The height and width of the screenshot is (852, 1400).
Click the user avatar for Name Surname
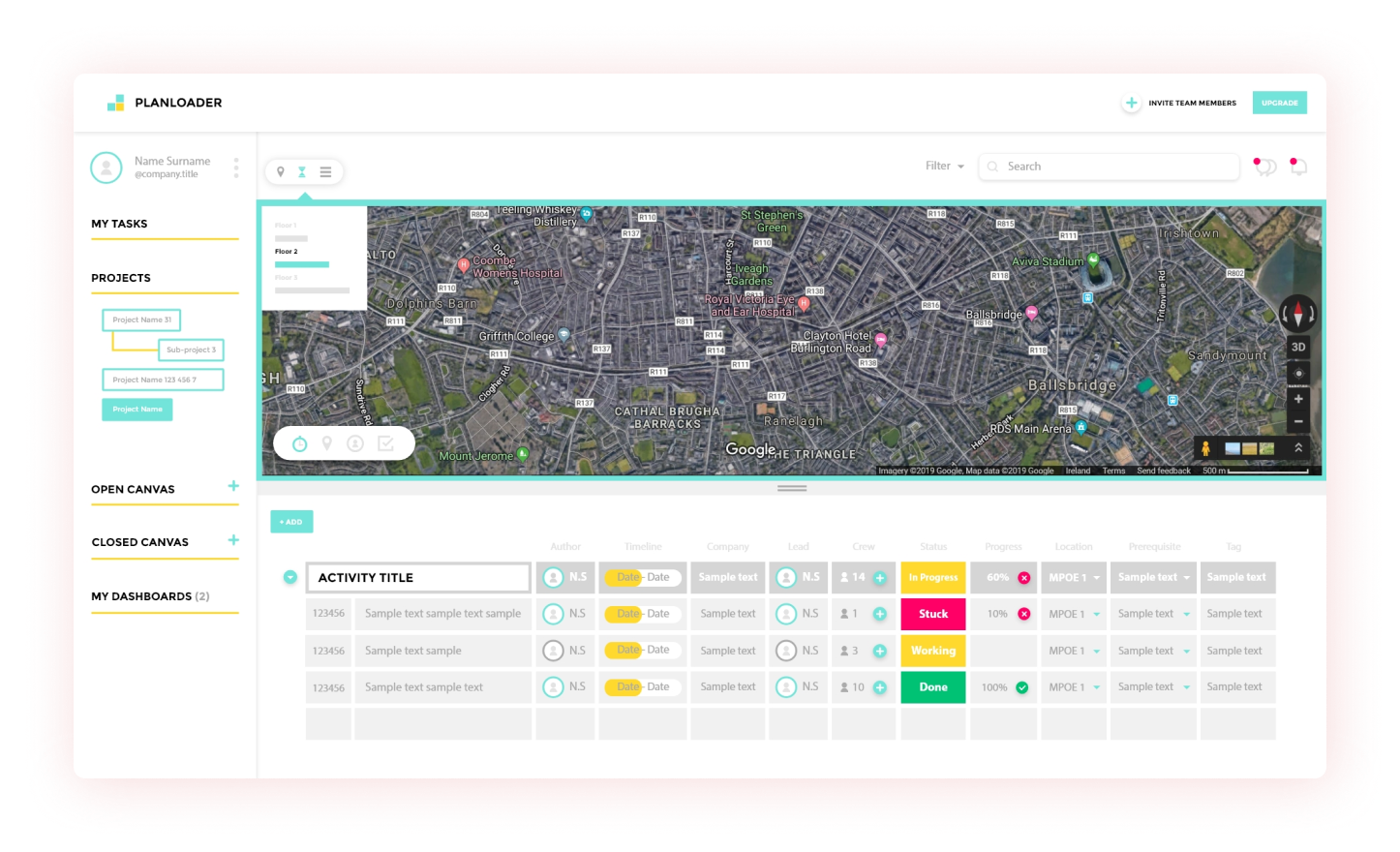point(107,167)
